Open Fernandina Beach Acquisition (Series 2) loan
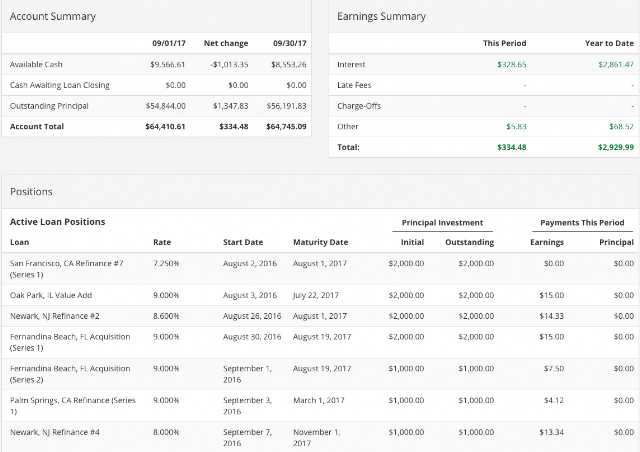The image size is (640, 452). pyautogui.click(x=70, y=374)
